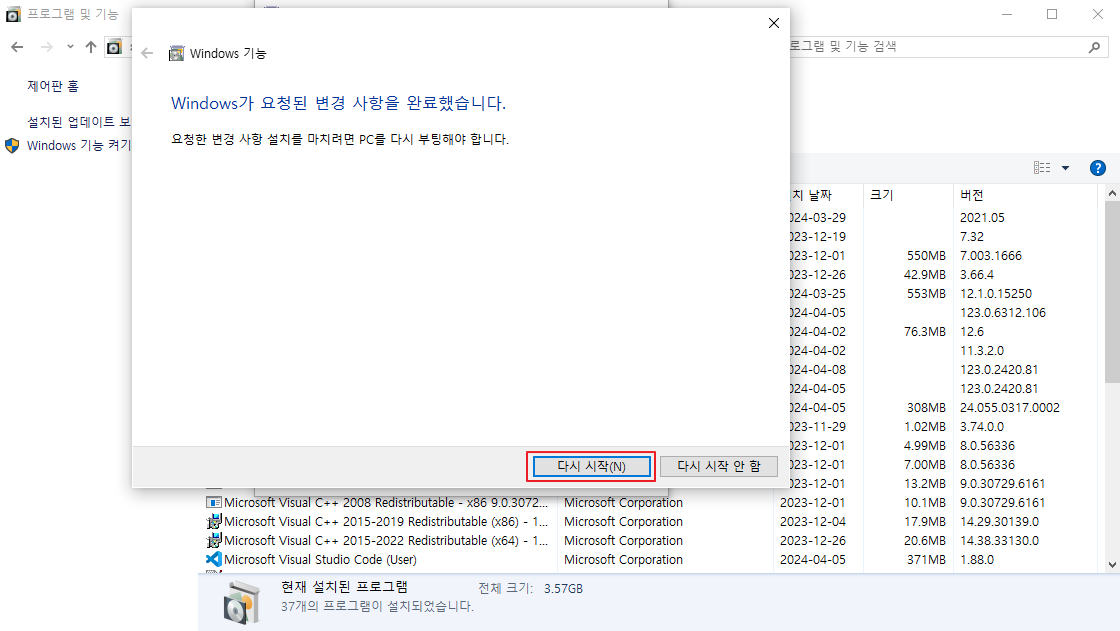Click Visual Studio Code icon in list
This screenshot has width=1120, height=631.
point(214,560)
